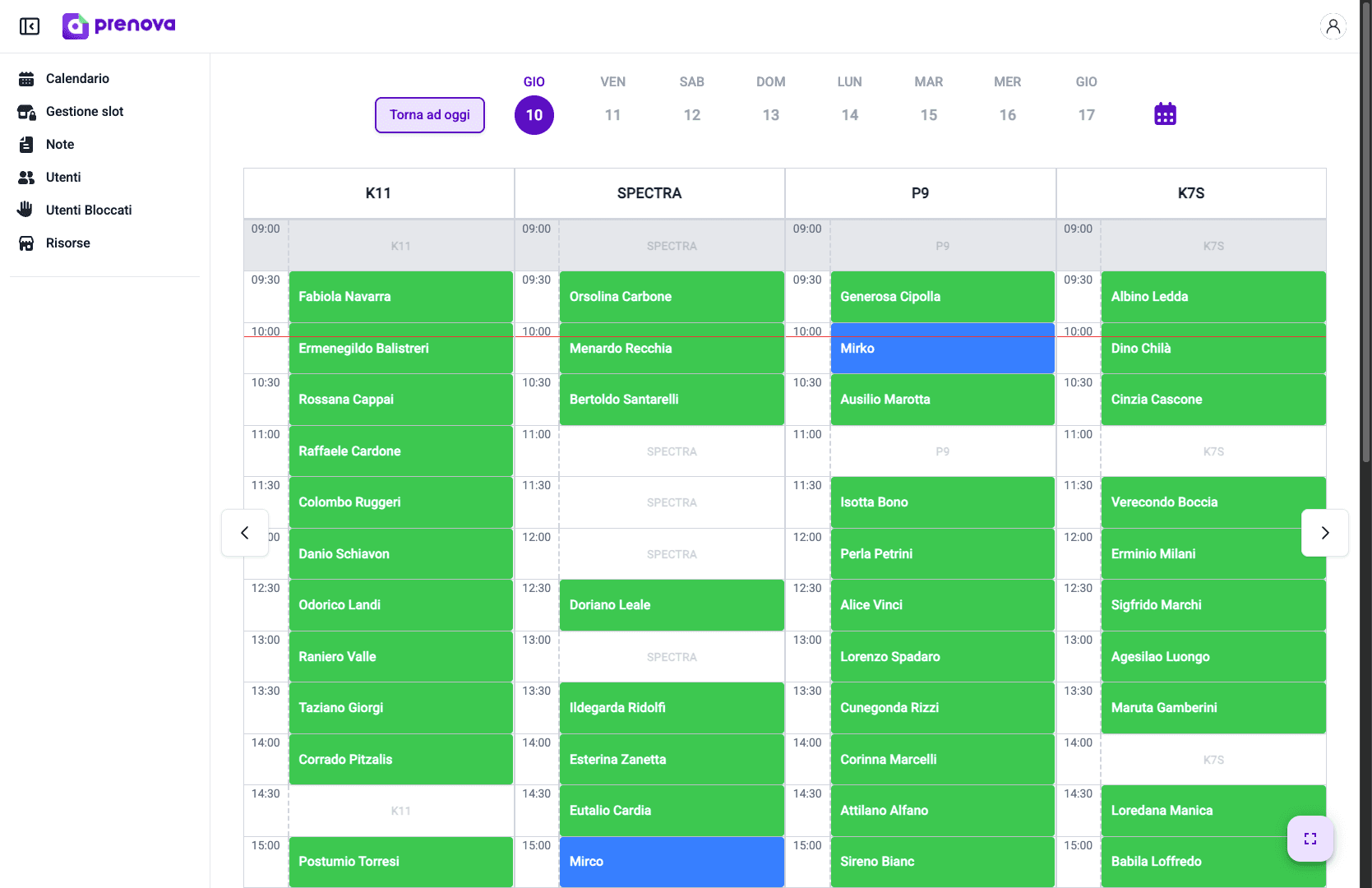1372x888 pixels.
Task: Open the Calendario section in the sidebar
Action: 77,78
